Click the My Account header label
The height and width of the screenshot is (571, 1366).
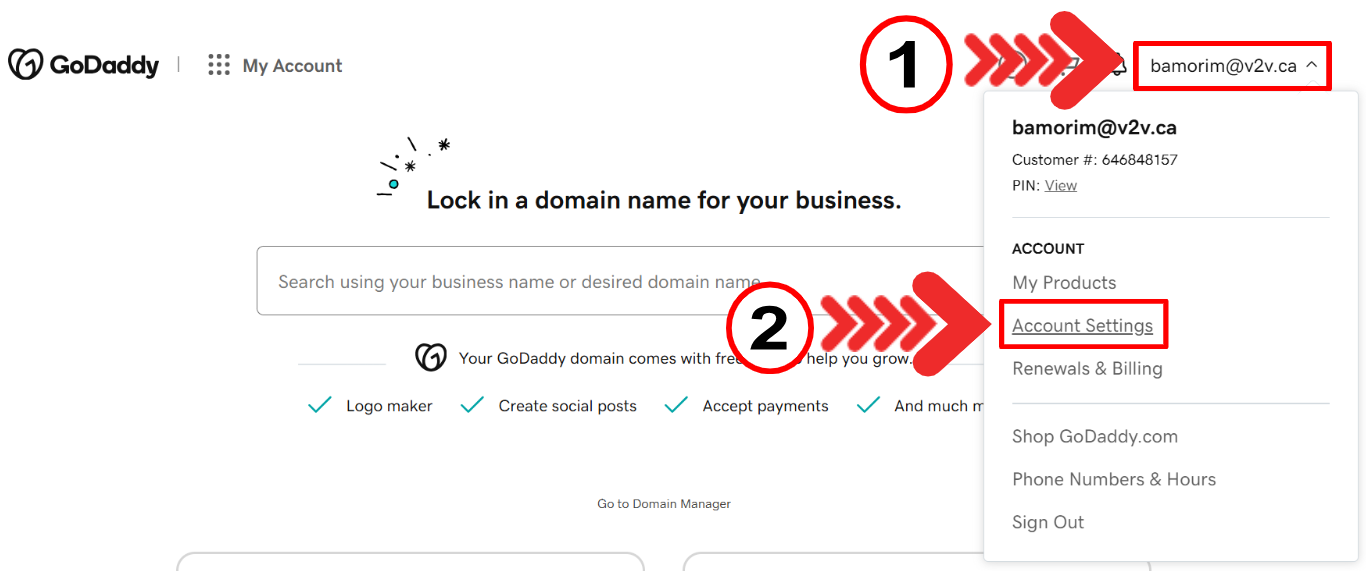(292, 66)
